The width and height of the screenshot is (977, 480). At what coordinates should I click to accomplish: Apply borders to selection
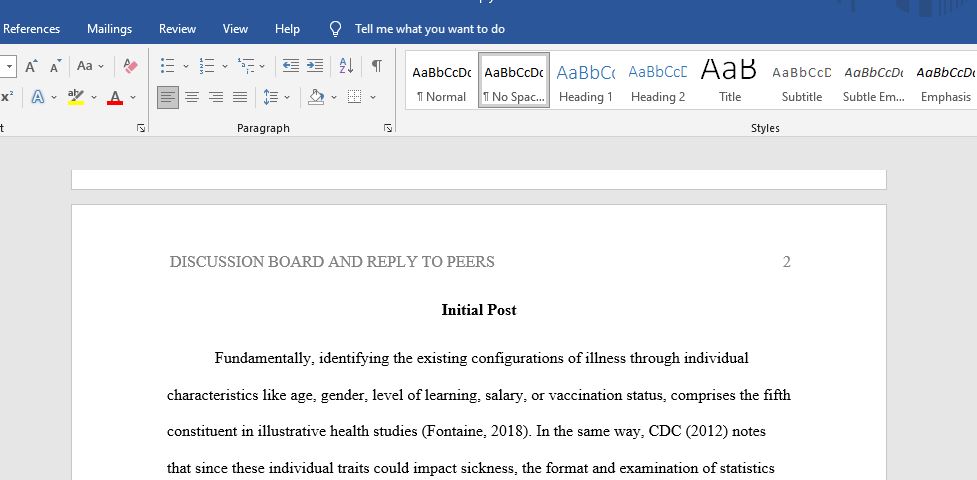pyautogui.click(x=355, y=97)
